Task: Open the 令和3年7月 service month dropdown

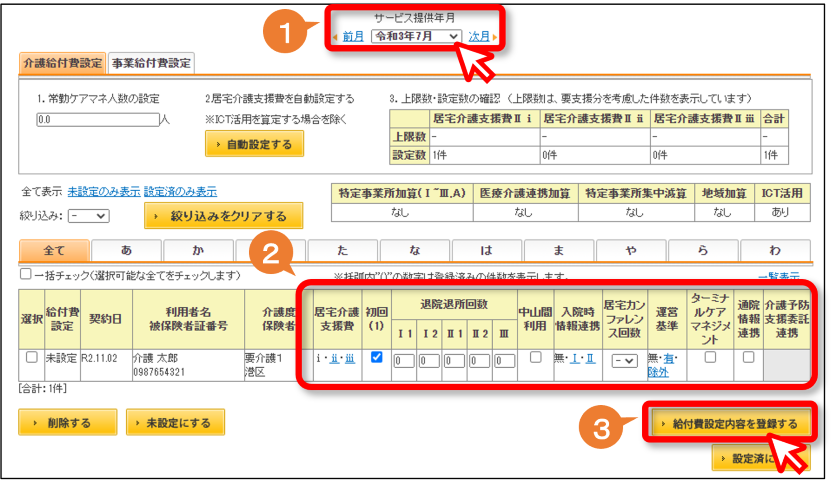Action: [416, 36]
